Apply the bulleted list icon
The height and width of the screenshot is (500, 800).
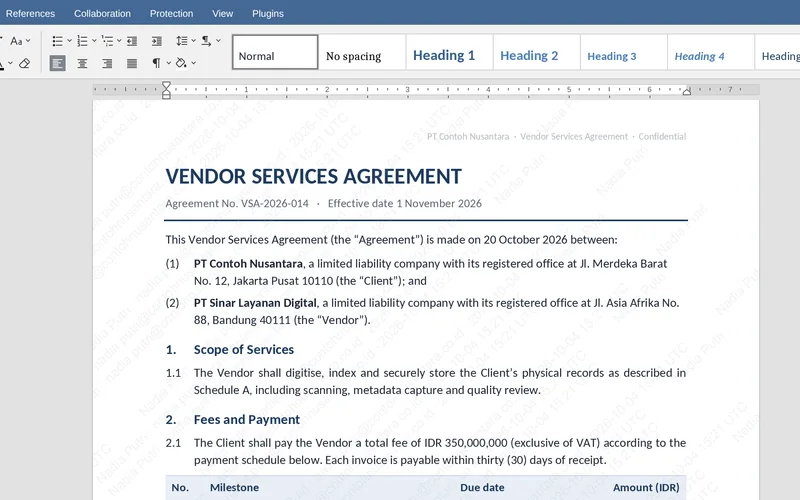57,41
